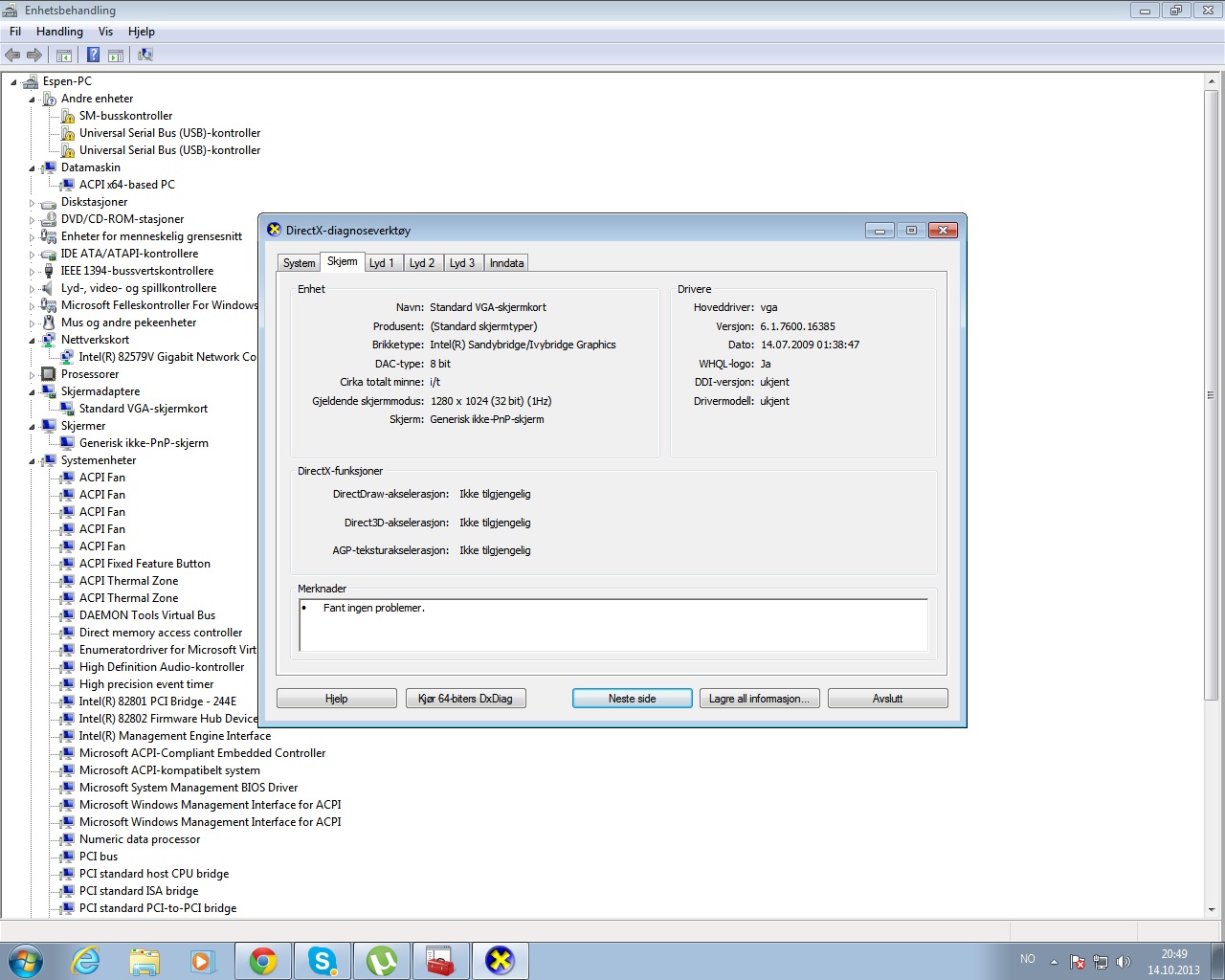Select High precision event timer entry

(x=146, y=684)
